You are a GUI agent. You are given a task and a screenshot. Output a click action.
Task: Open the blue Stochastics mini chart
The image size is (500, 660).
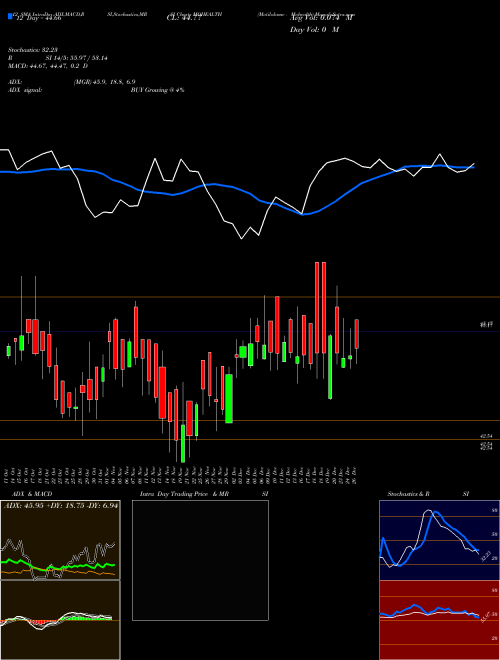(x=439, y=540)
